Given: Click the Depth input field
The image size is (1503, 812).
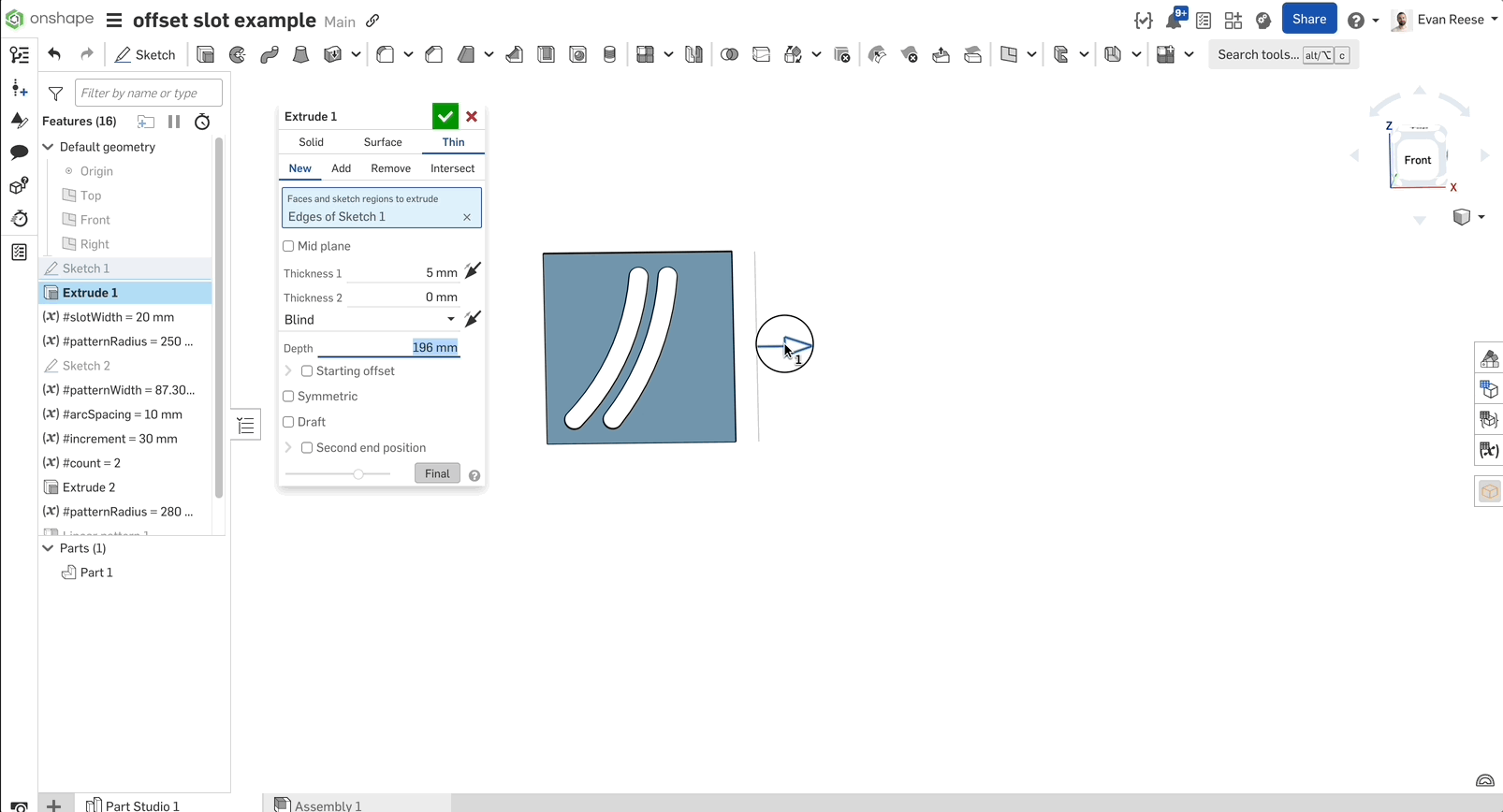Looking at the screenshot, I should click(389, 348).
